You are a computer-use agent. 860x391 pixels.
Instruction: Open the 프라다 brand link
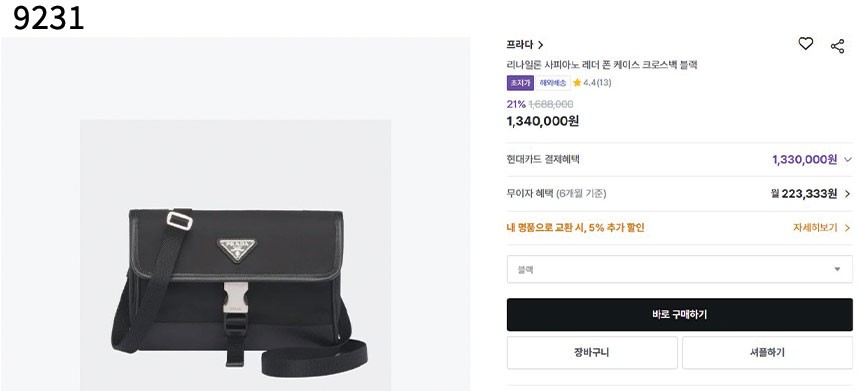pyautogui.click(x=519, y=45)
